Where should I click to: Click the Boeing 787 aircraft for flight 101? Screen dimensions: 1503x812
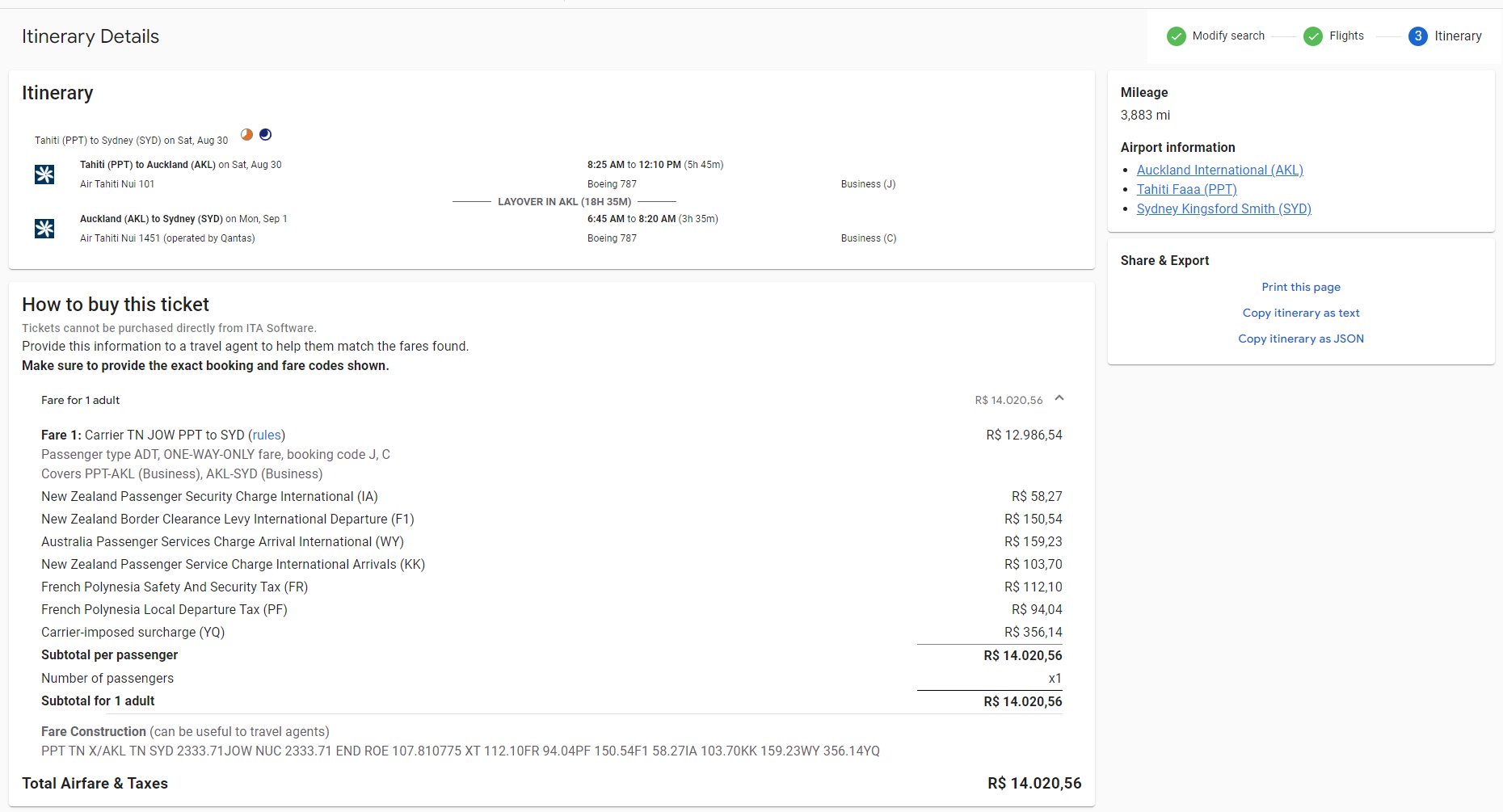click(612, 184)
